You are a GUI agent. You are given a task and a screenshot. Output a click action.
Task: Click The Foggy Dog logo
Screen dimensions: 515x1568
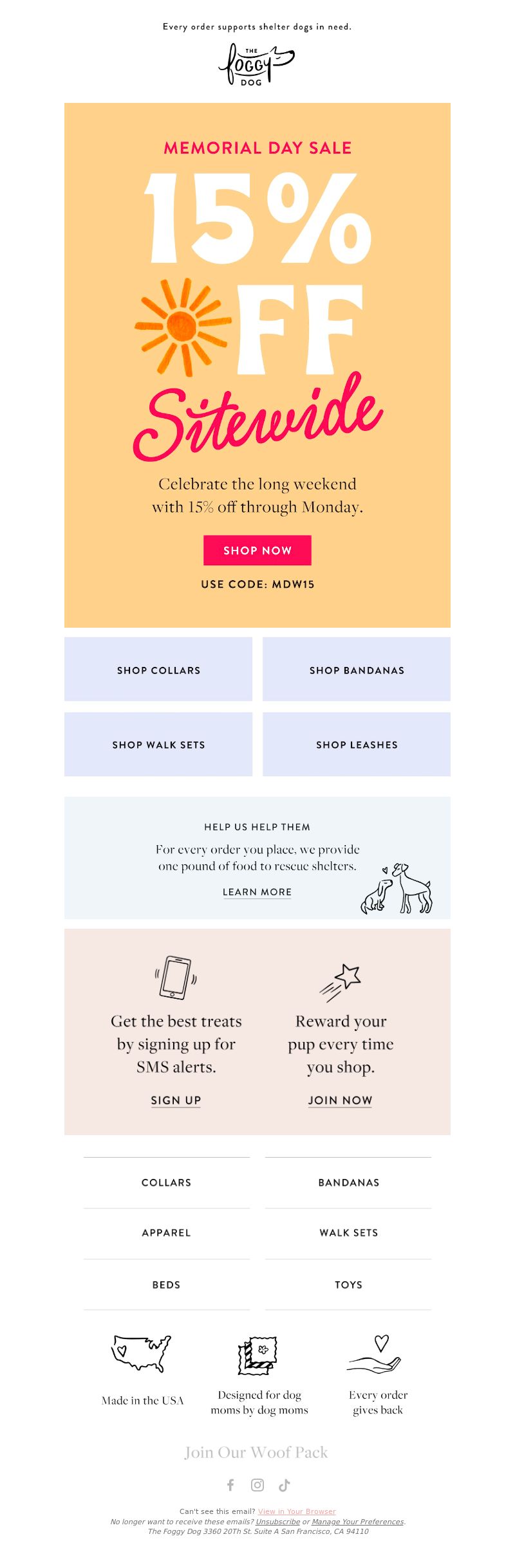pos(257,65)
